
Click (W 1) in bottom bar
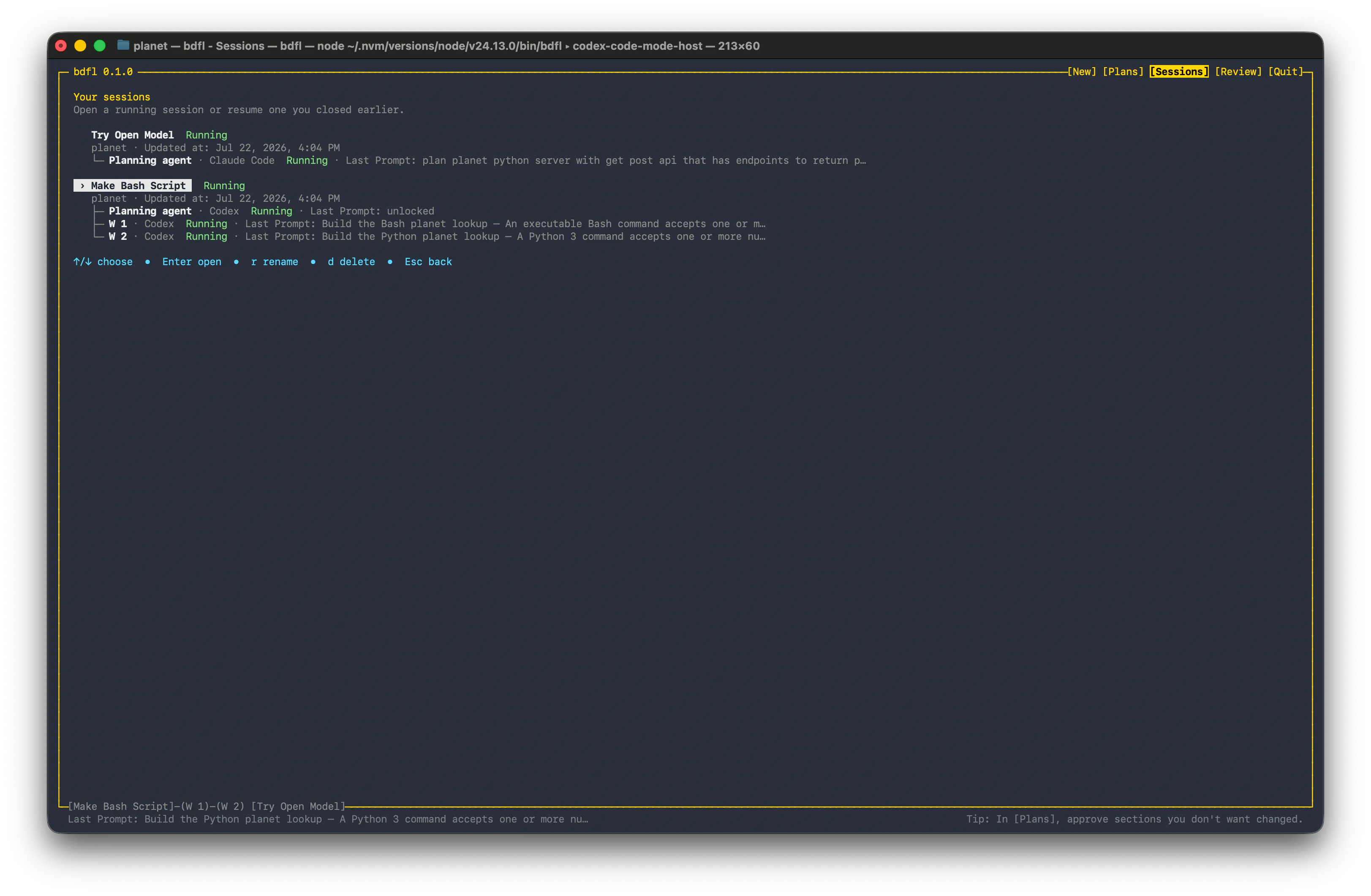(x=195, y=806)
